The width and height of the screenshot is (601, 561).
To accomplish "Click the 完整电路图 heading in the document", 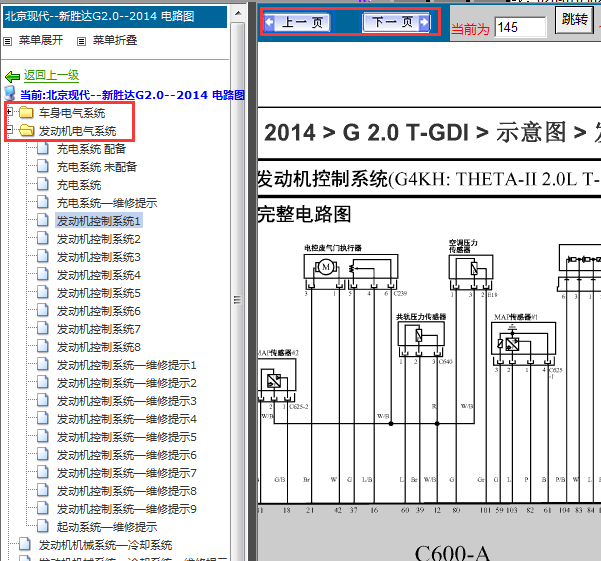I will (x=304, y=214).
